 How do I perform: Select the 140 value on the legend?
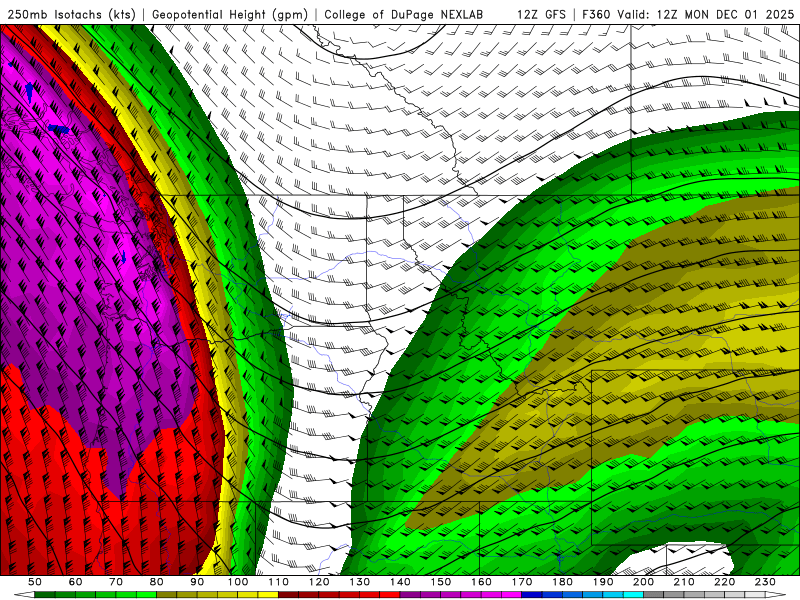400,582
